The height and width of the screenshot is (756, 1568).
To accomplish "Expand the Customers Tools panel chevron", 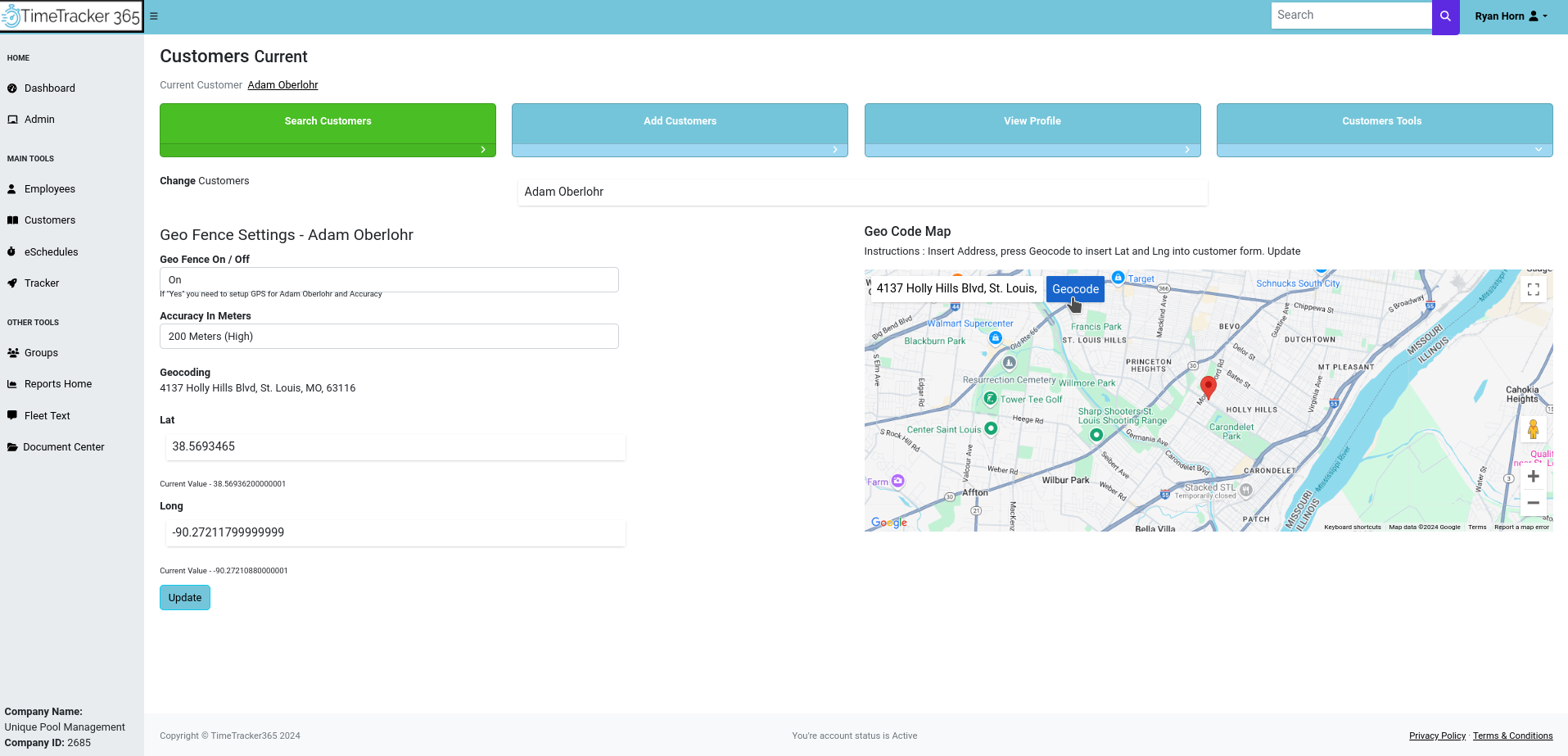I will 1538,150.
